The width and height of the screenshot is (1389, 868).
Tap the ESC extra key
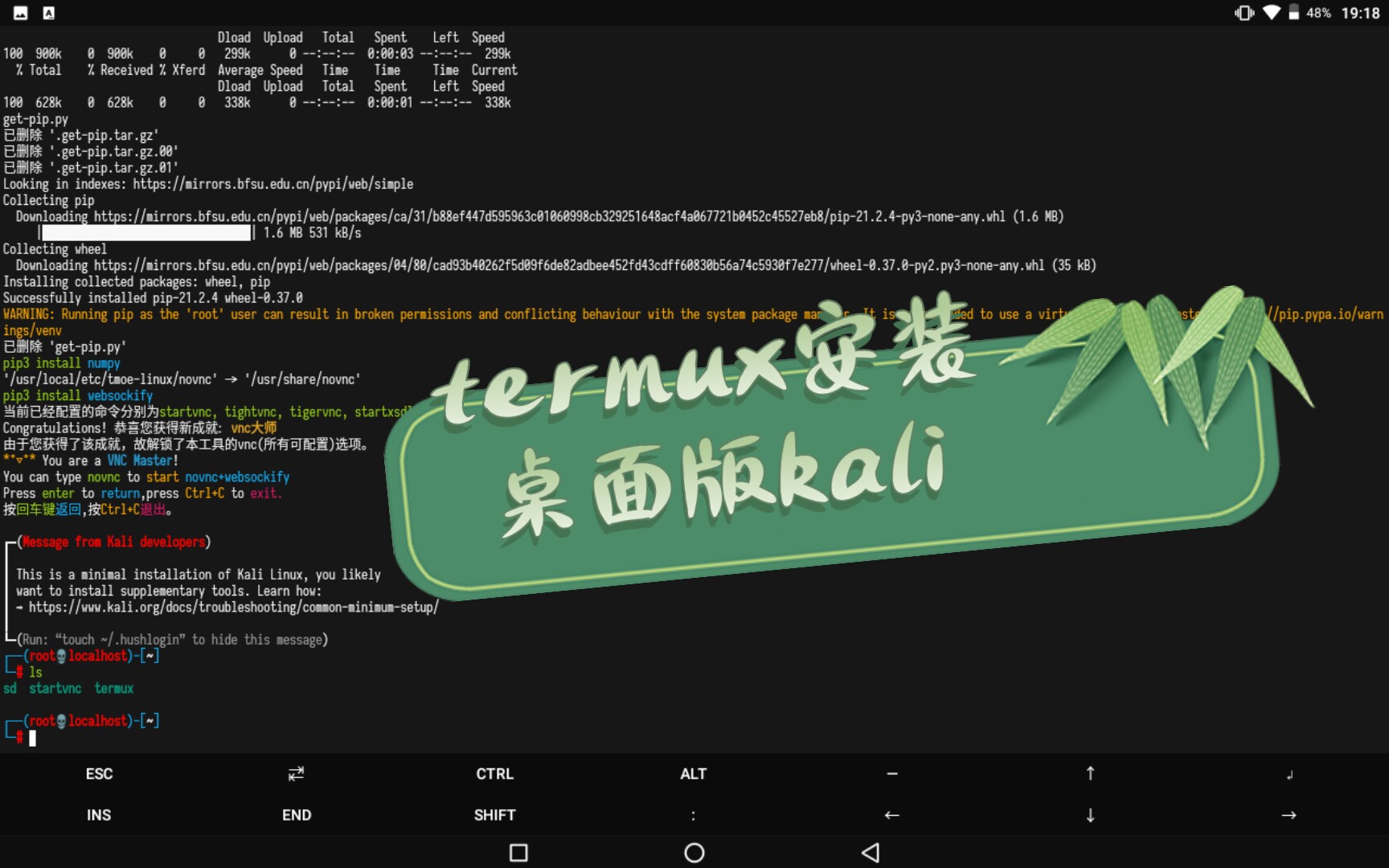point(99,774)
